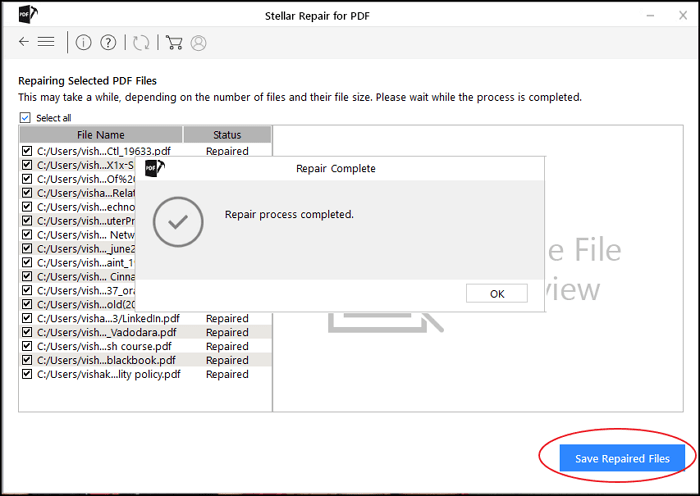Image resolution: width=700 pixels, height=496 pixels.
Task: Uncheck the checkbox for the 37_or file
Action: click(27, 290)
